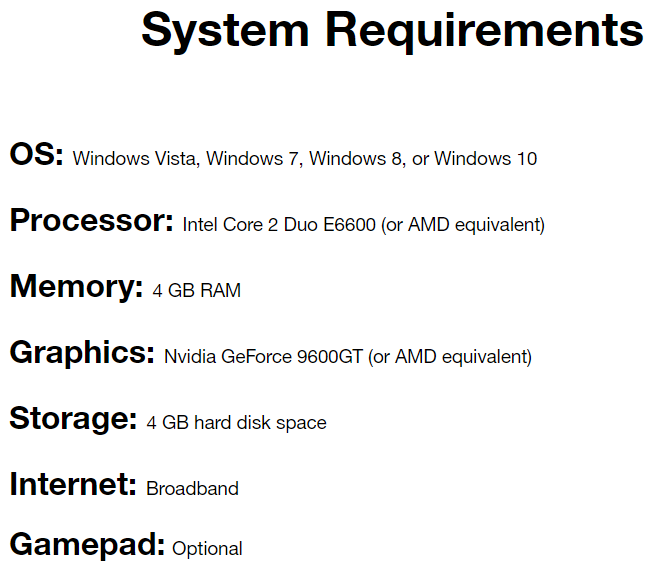Image resolution: width=657 pixels, height=579 pixels.
Task: Select Nvidia GeForce 9600GT text
Action: [x=263, y=357]
